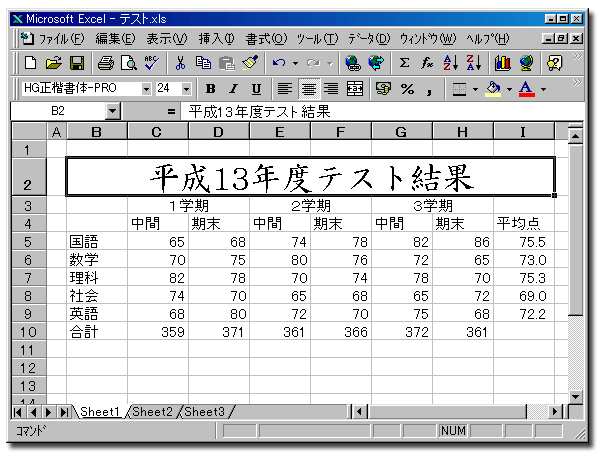Viewport: 600px width, 456px height.
Task: Open Print Preview magnifier icon
Action: tap(129, 63)
